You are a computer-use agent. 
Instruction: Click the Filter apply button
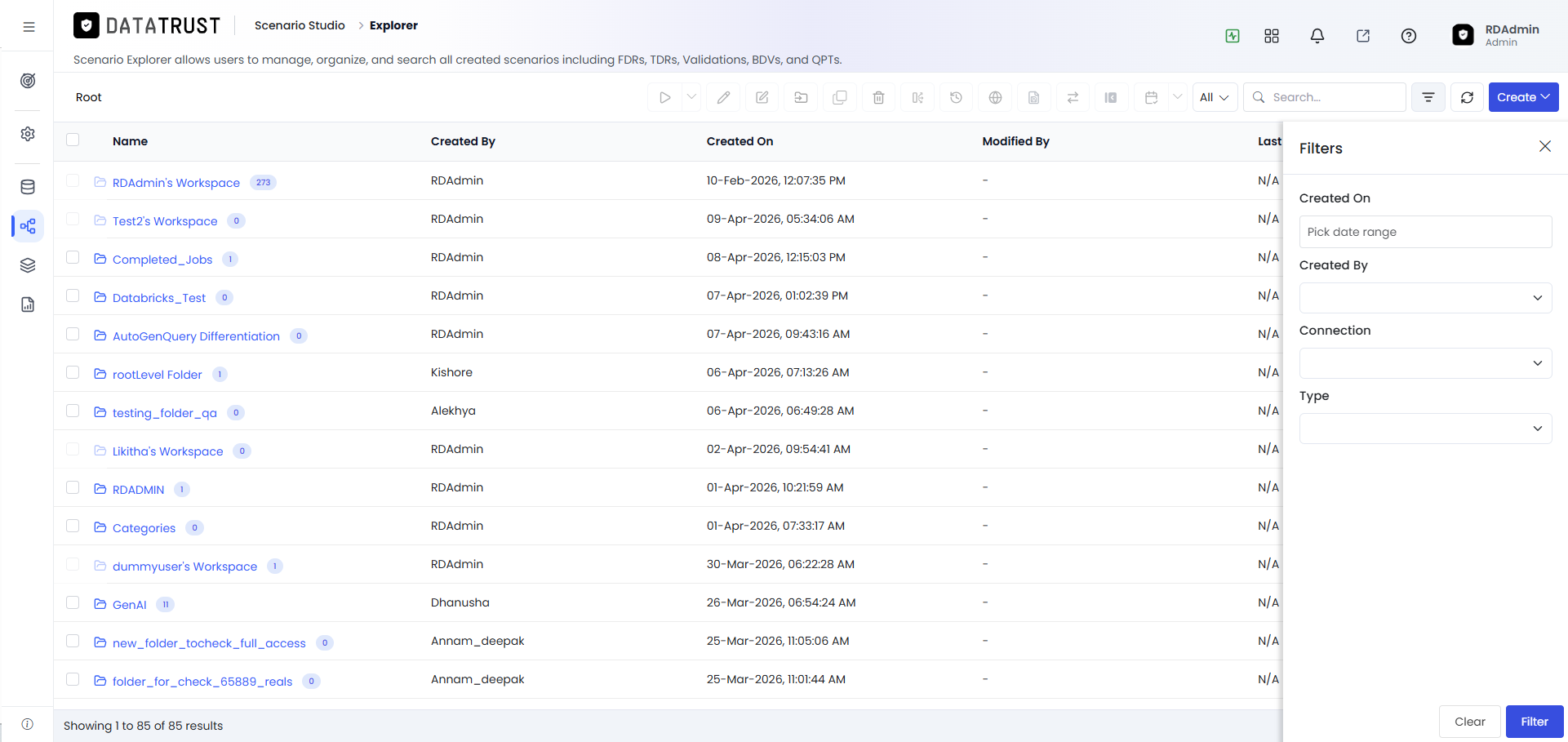(1535, 722)
